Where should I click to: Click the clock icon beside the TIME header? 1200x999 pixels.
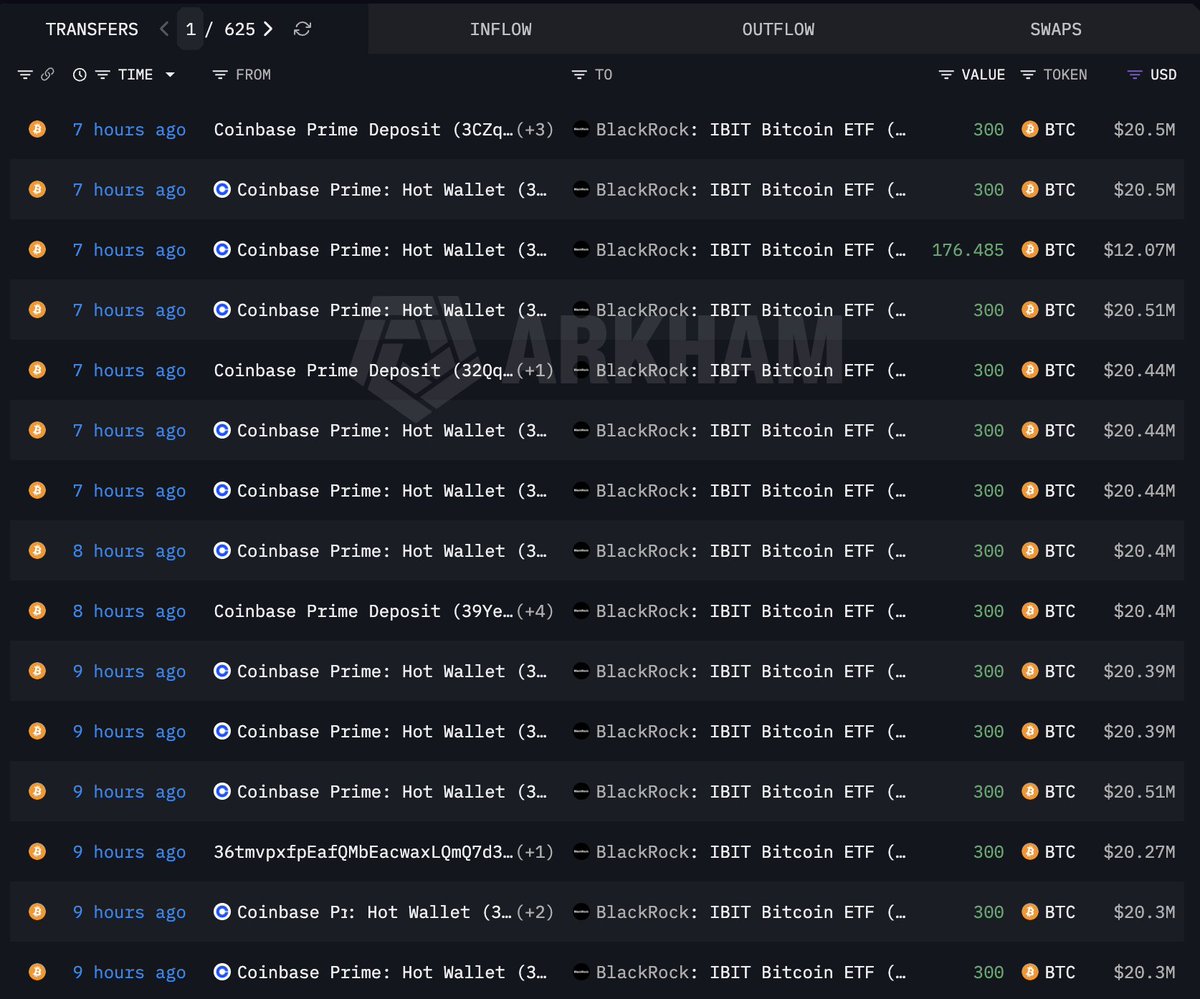pyautogui.click(x=80, y=75)
